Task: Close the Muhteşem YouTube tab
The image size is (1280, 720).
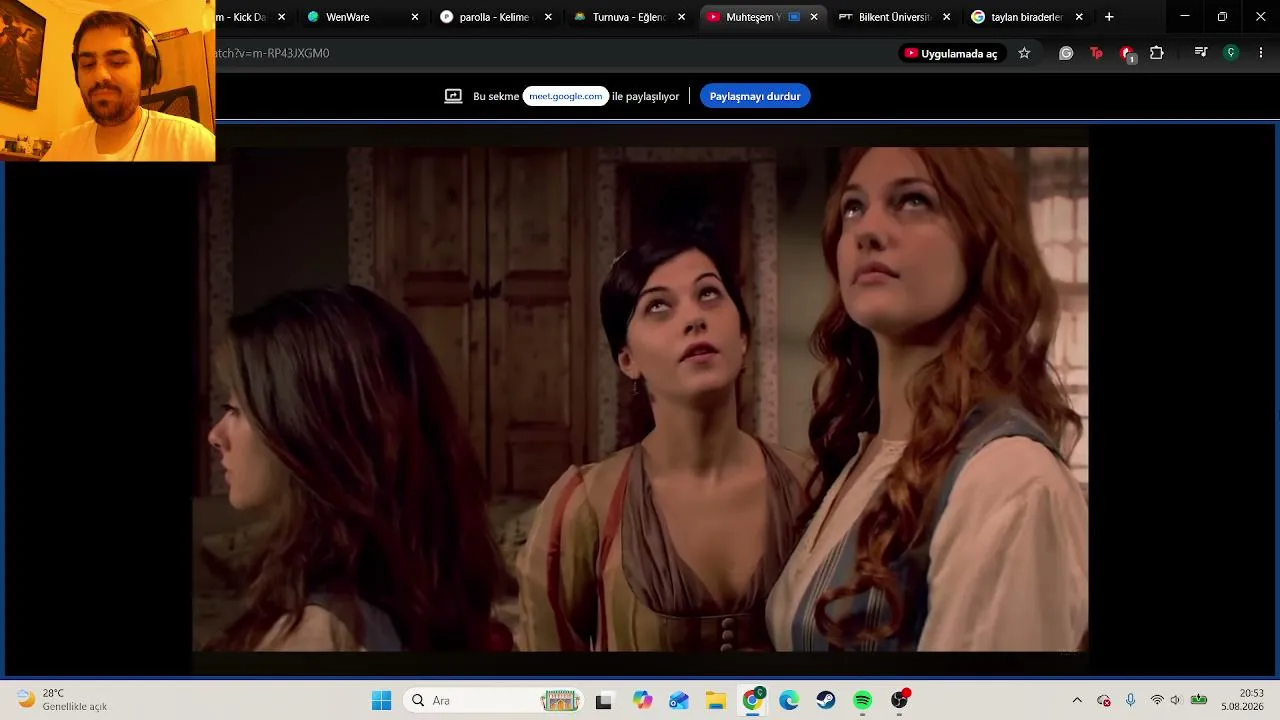Action: click(814, 17)
